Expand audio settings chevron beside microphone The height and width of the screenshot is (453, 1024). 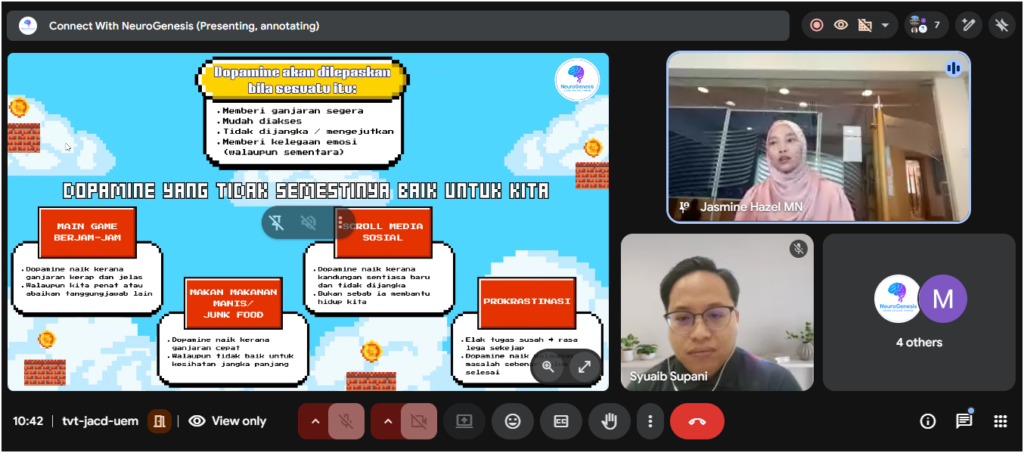(315, 421)
